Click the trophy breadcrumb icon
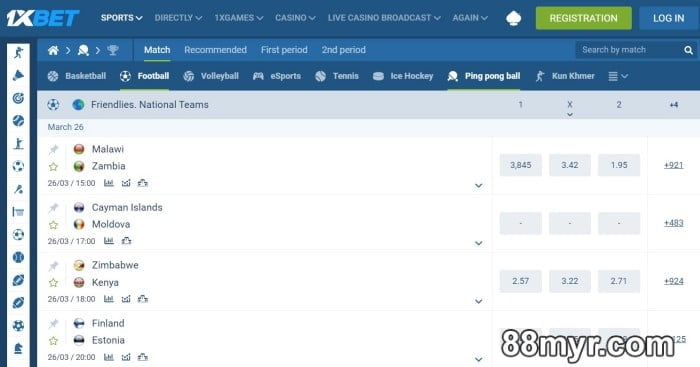The image size is (700, 367). [113, 50]
